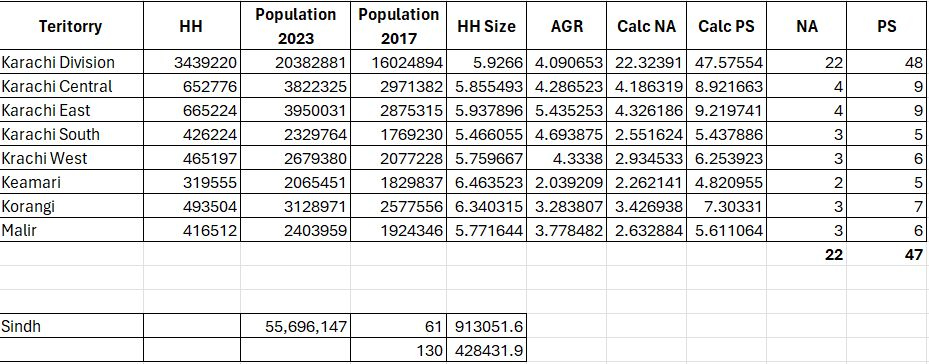929x364 pixels.
Task: Click Korangi Calc NA cell 3.426938
Action: (x=646, y=206)
